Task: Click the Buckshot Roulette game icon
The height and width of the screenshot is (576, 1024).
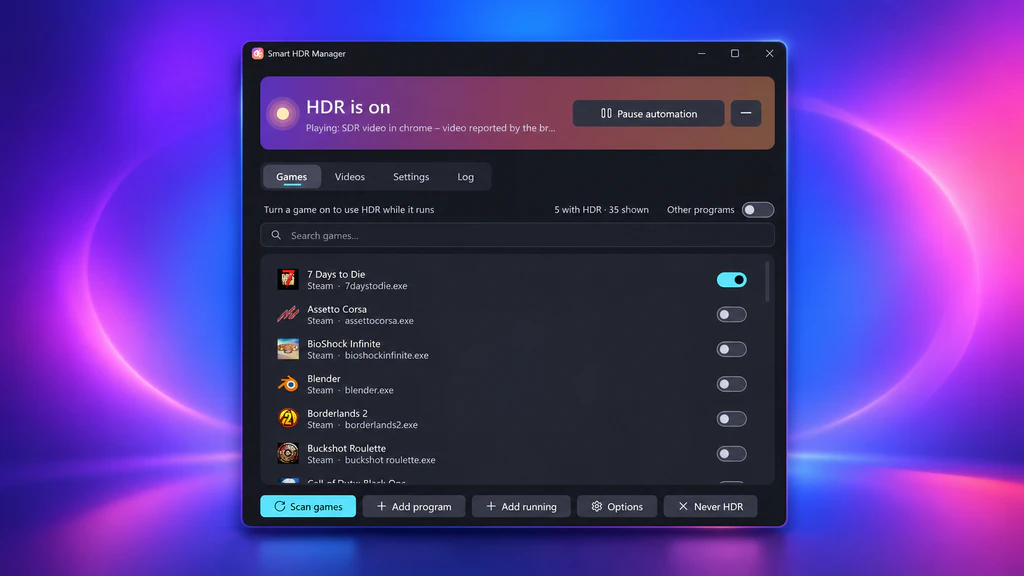Action: [x=287, y=453]
